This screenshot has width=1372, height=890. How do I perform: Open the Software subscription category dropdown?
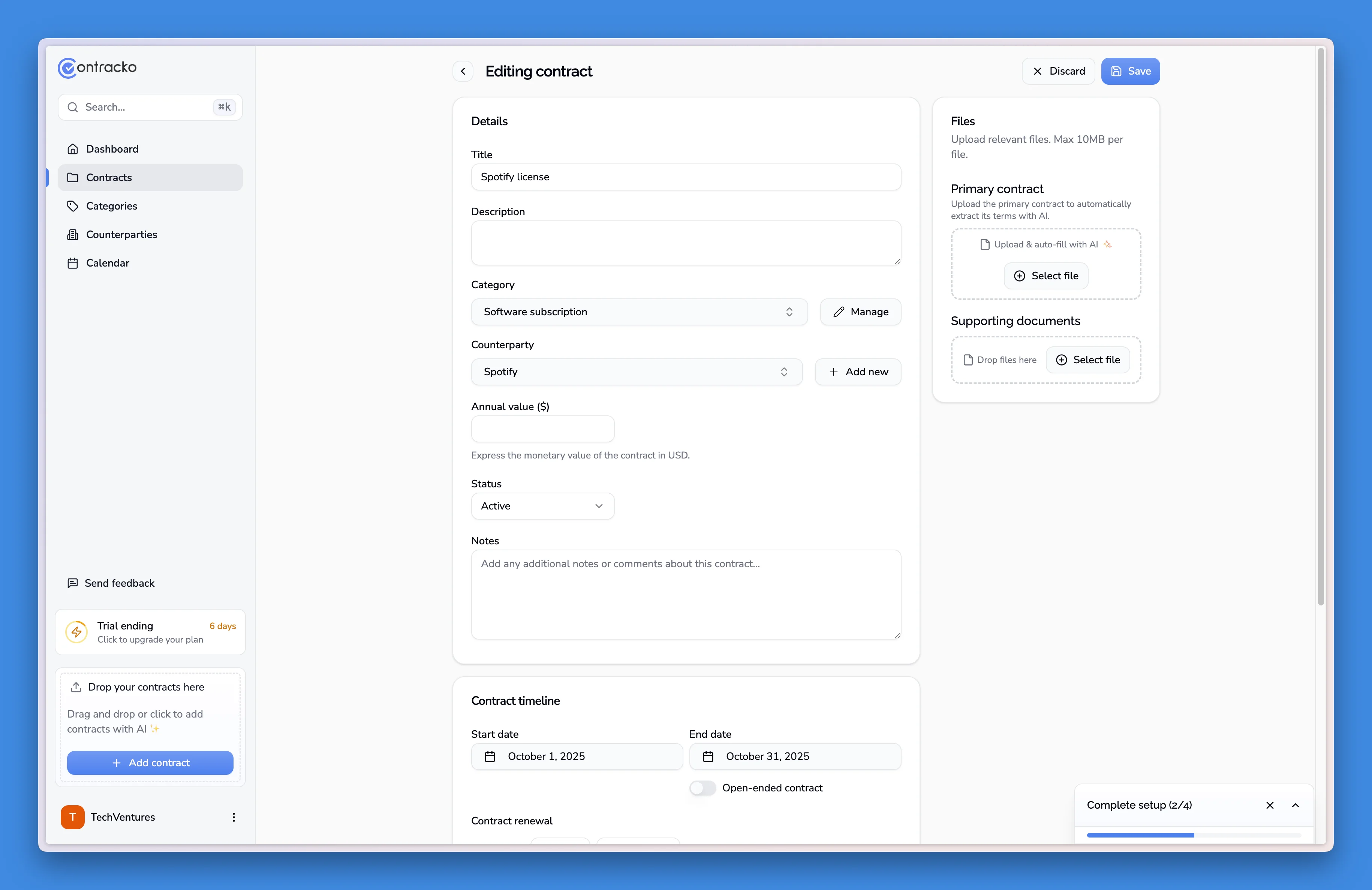pos(639,312)
